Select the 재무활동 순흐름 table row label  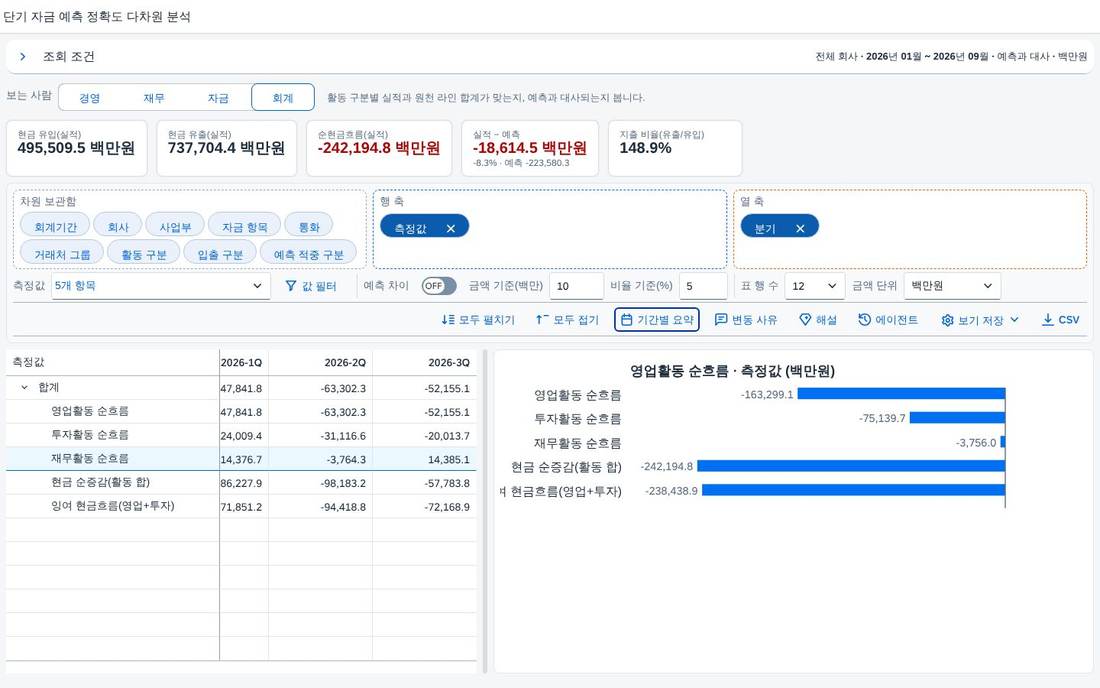pos(90,459)
